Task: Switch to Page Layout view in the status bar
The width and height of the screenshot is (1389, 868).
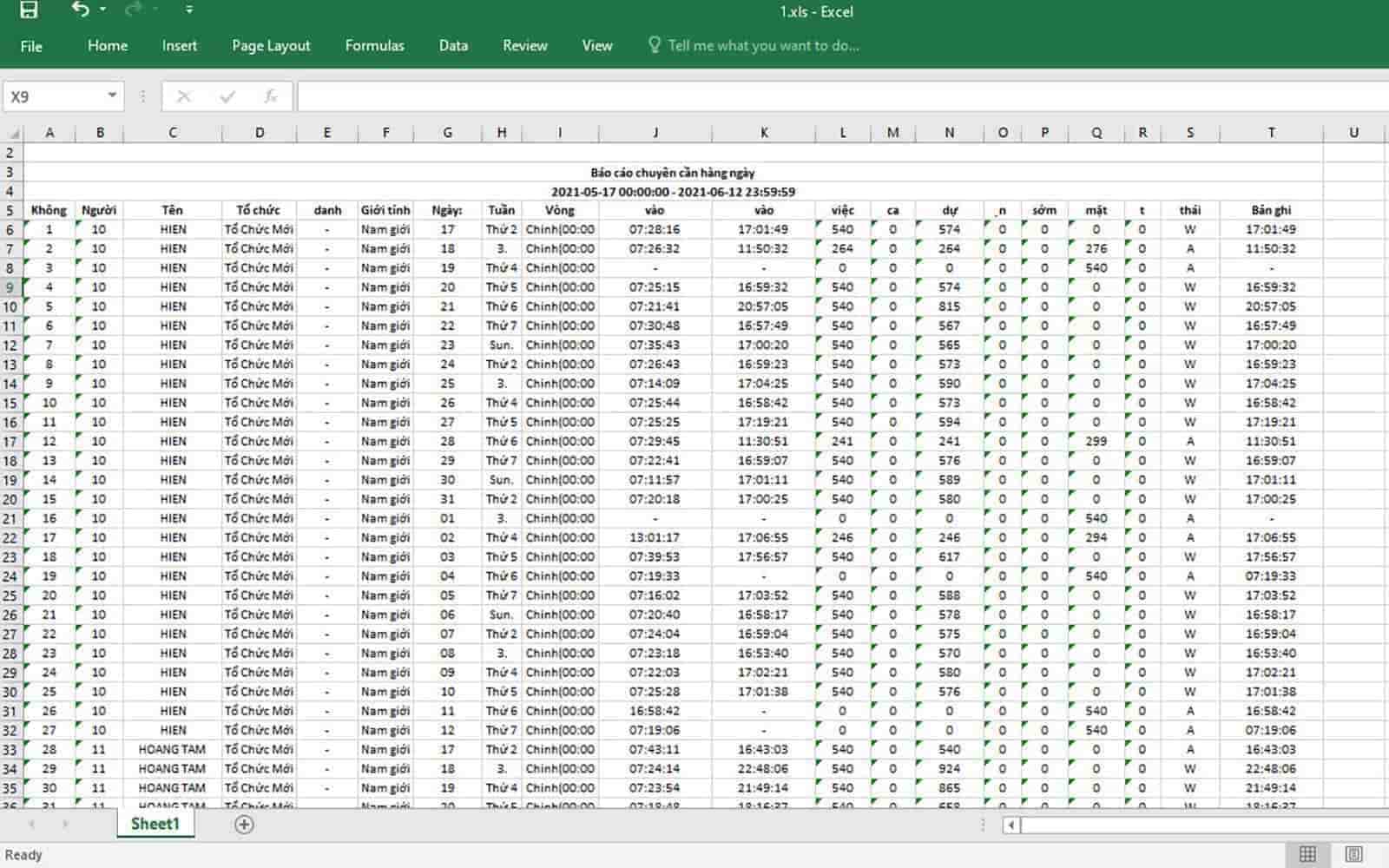Action: pos(1353,854)
